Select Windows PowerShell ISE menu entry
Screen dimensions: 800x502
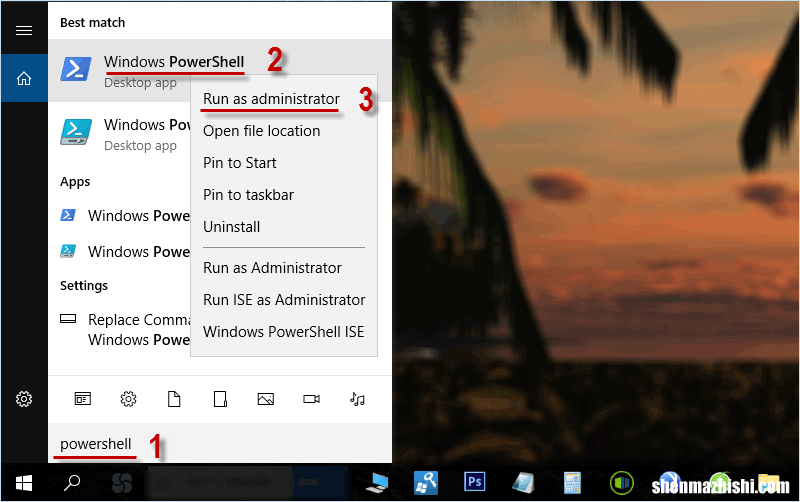[284, 332]
